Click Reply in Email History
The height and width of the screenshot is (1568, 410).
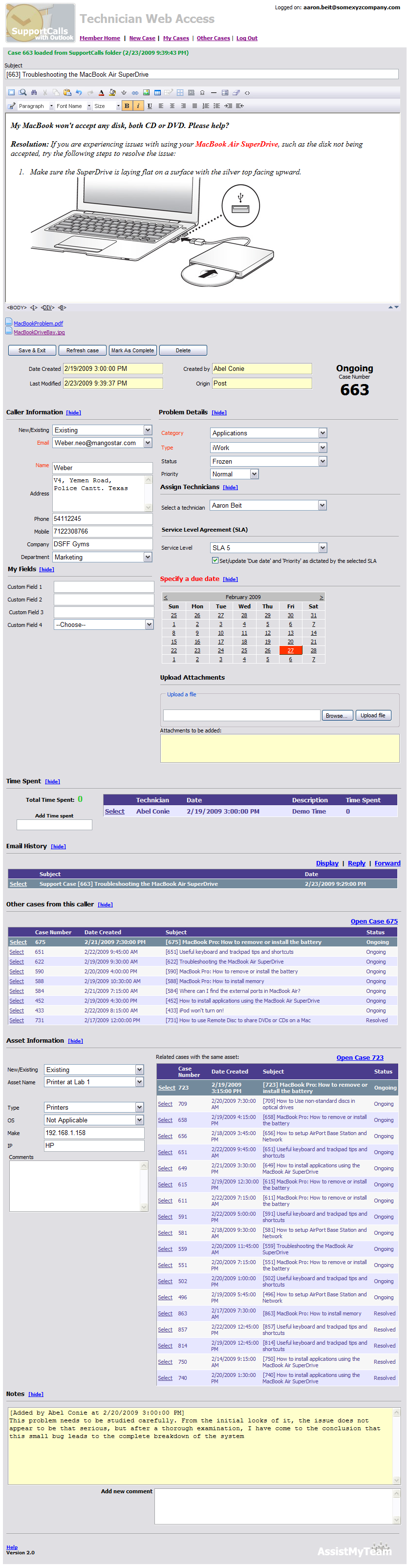click(356, 863)
